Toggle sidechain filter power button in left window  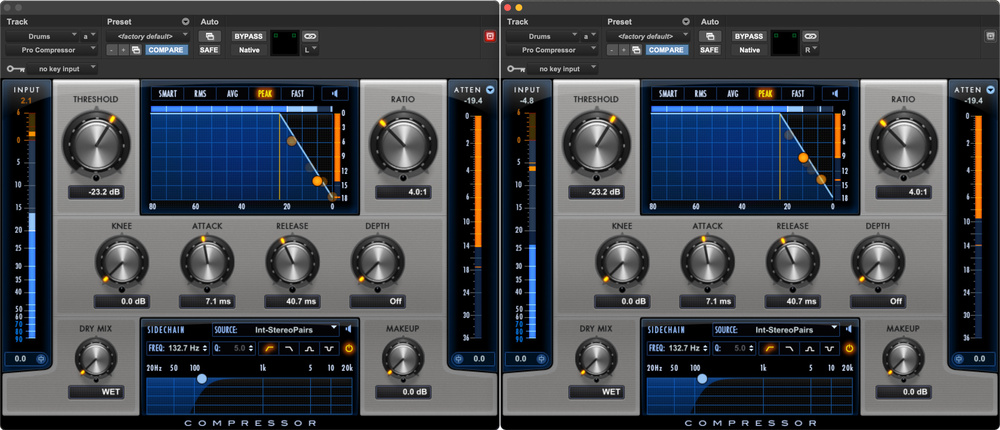(349, 348)
